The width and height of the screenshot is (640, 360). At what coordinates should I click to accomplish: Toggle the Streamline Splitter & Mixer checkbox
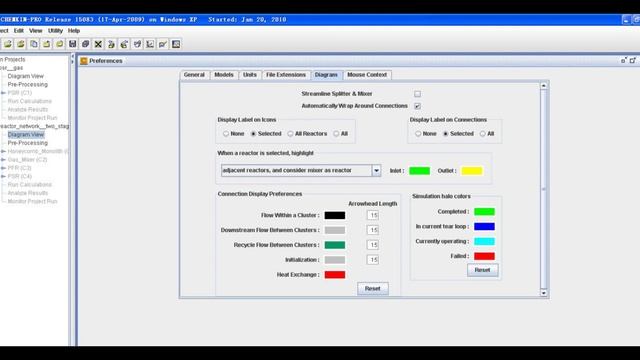click(x=417, y=94)
